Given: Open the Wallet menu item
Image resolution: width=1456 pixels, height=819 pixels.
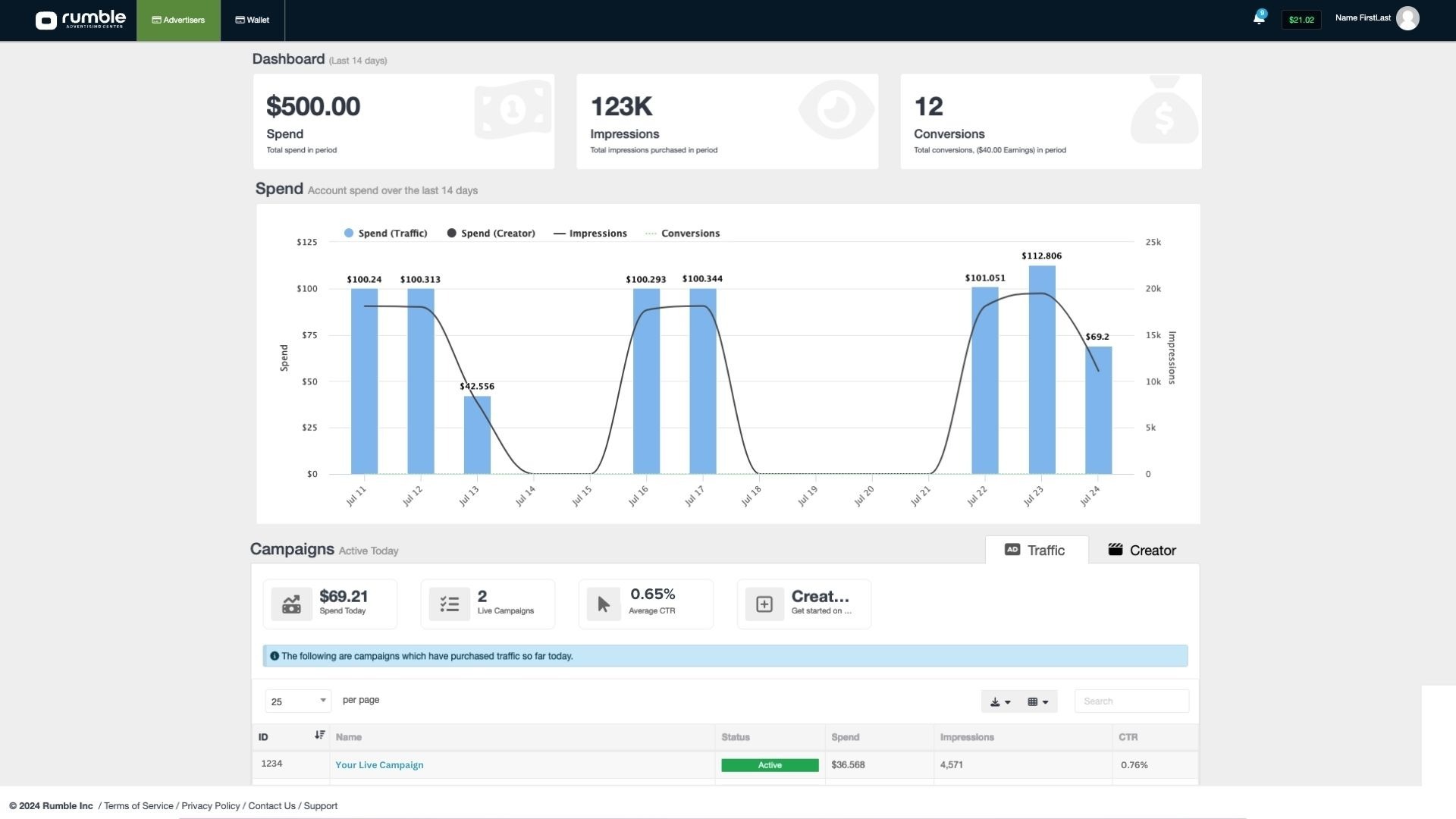Looking at the screenshot, I should [x=252, y=20].
